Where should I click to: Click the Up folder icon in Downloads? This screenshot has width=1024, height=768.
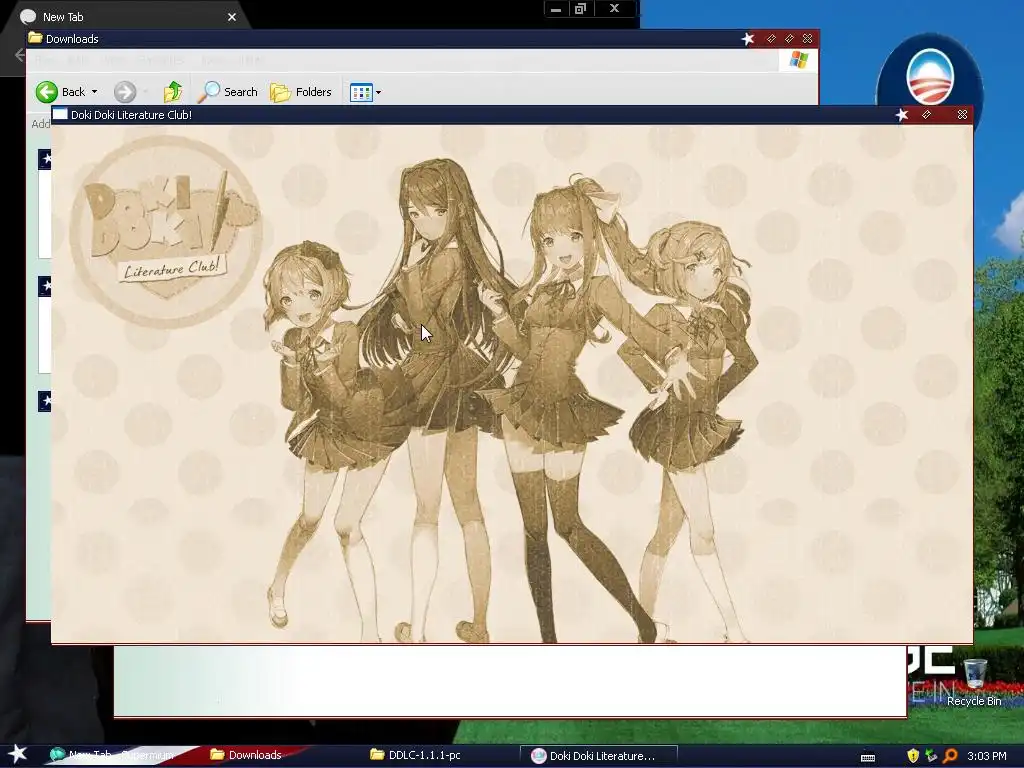173,92
